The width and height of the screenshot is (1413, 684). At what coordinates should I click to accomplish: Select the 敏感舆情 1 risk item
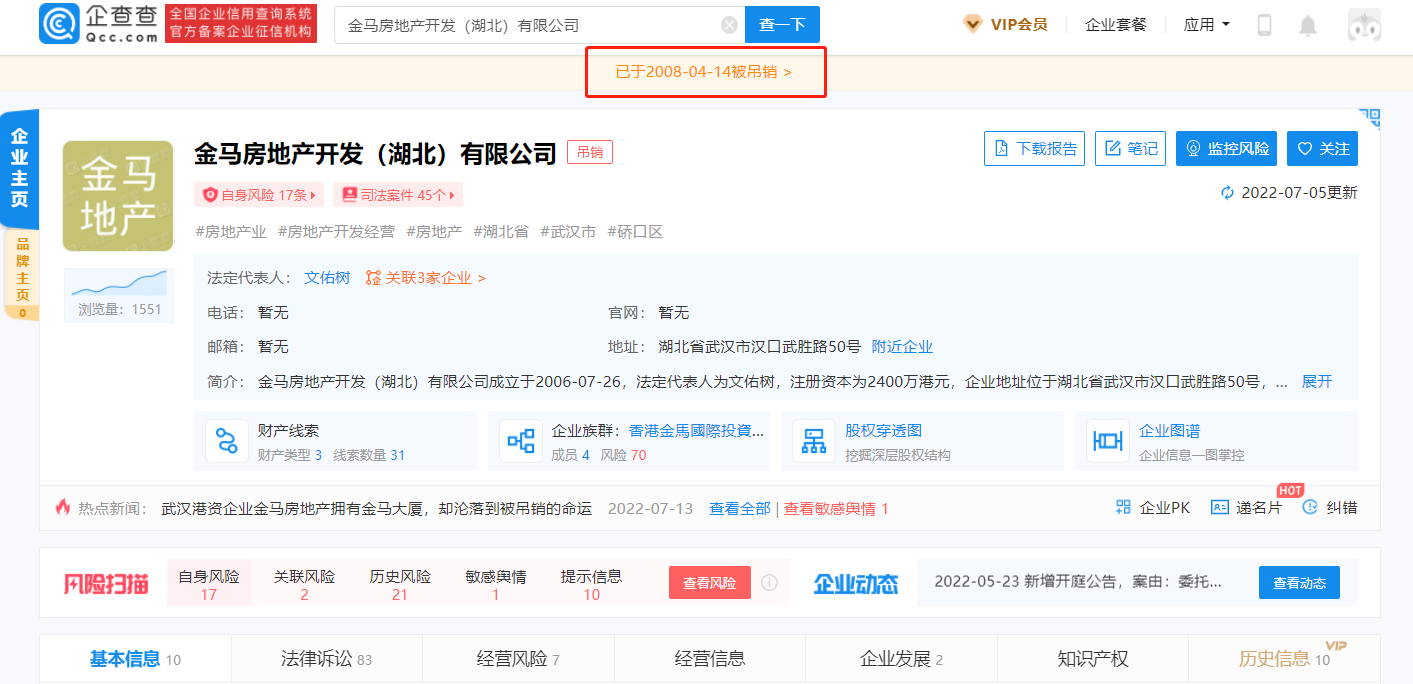coord(496,585)
